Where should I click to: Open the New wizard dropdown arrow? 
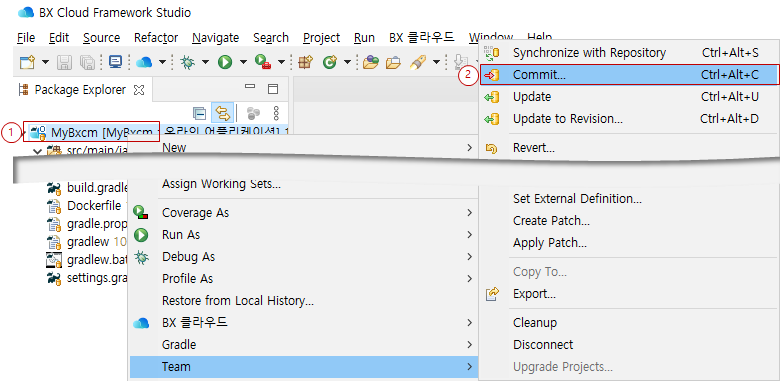tap(45, 63)
